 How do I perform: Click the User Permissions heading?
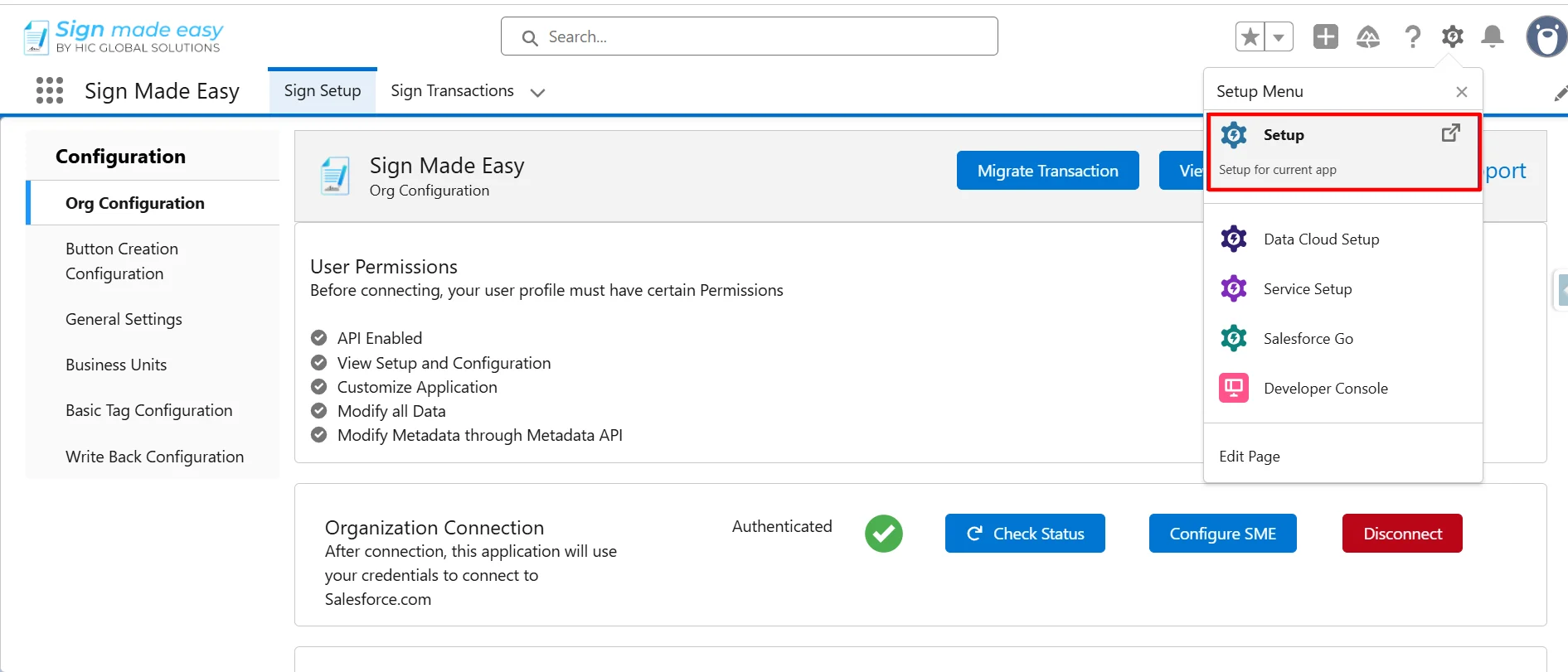tap(384, 267)
